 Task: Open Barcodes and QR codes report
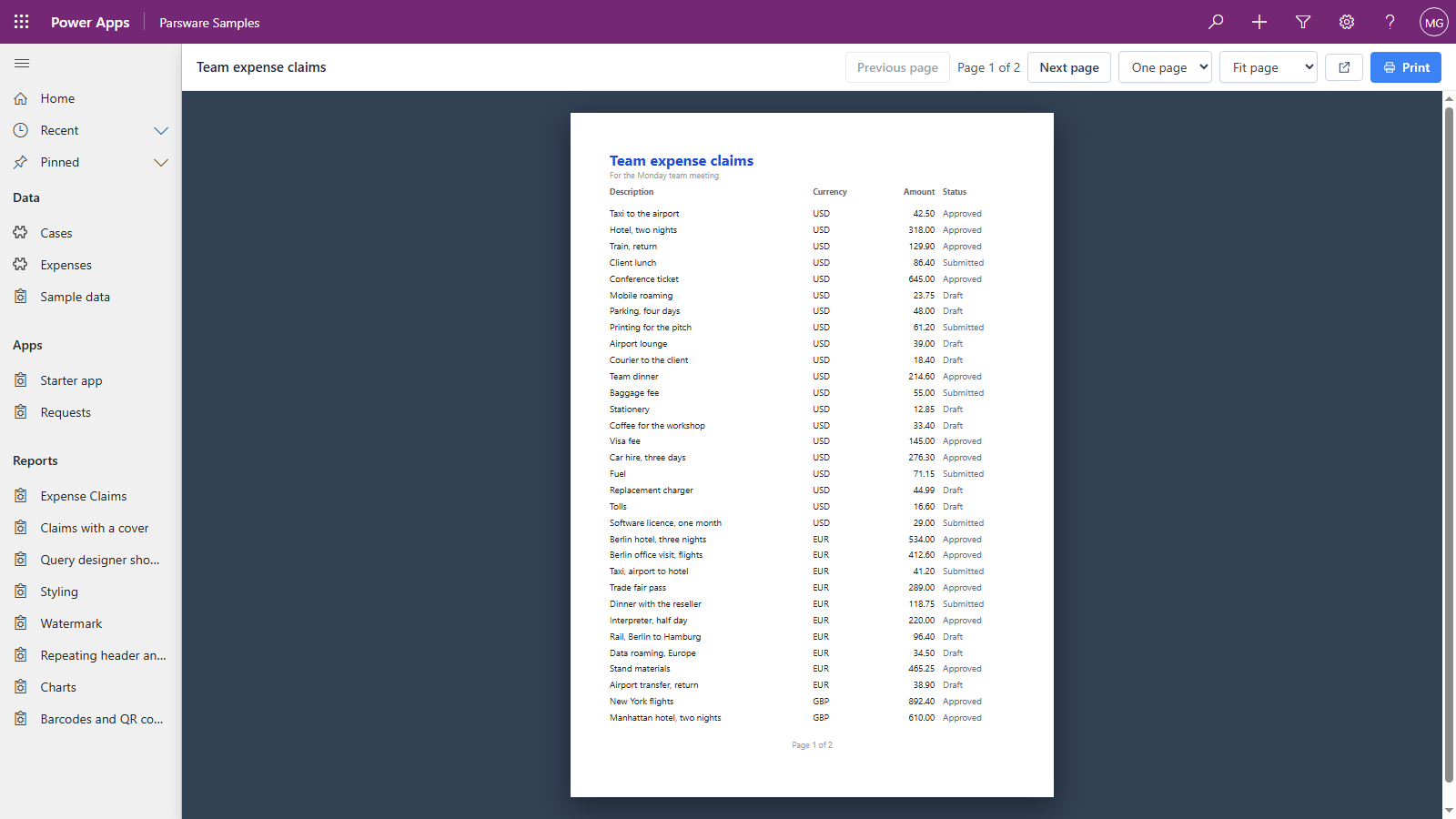click(x=91, y=719)
